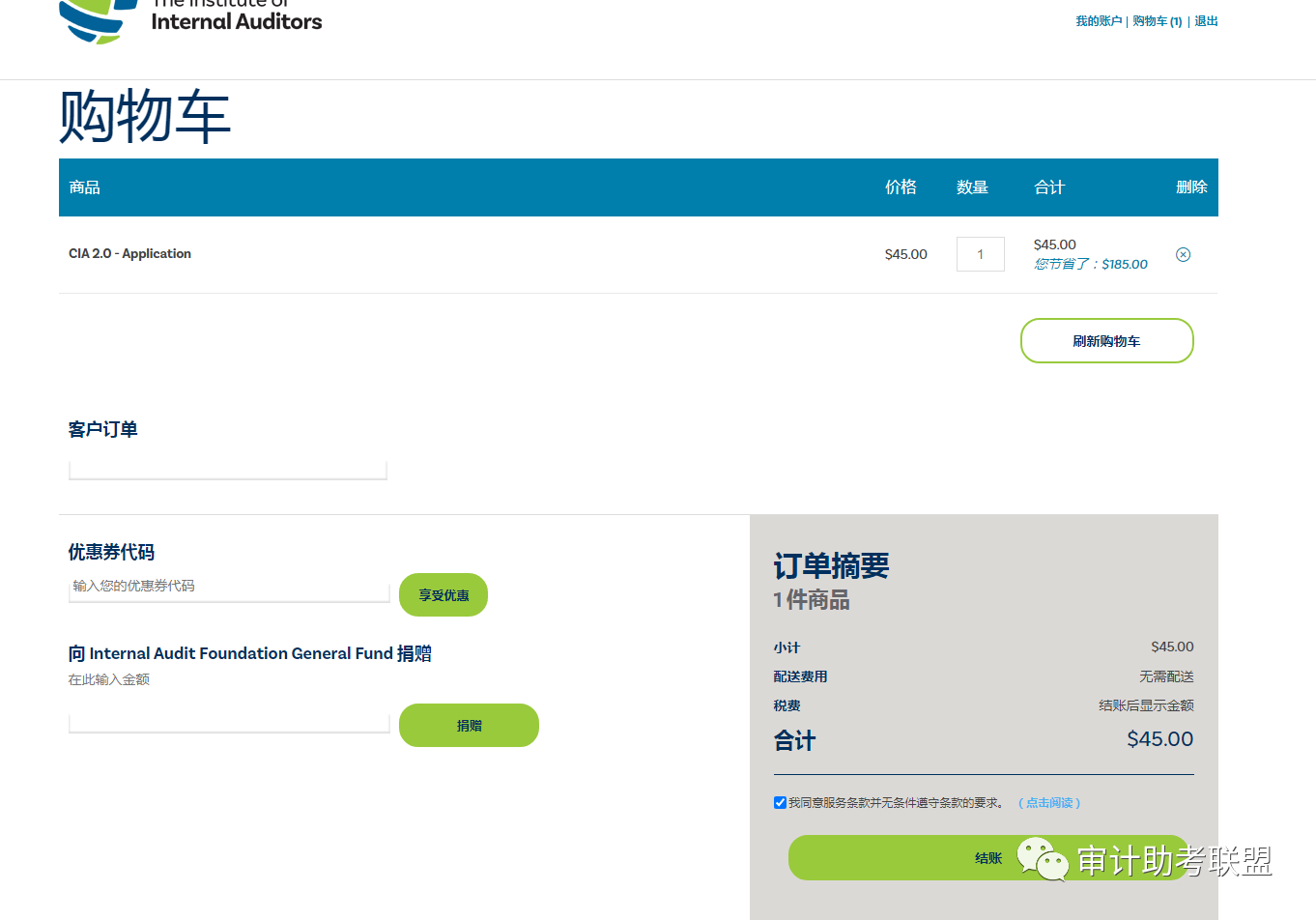This screenshot has width=1316, height=920.
Task: Apply coupon with 享受优惠 button
Action: tap(443, 595)
